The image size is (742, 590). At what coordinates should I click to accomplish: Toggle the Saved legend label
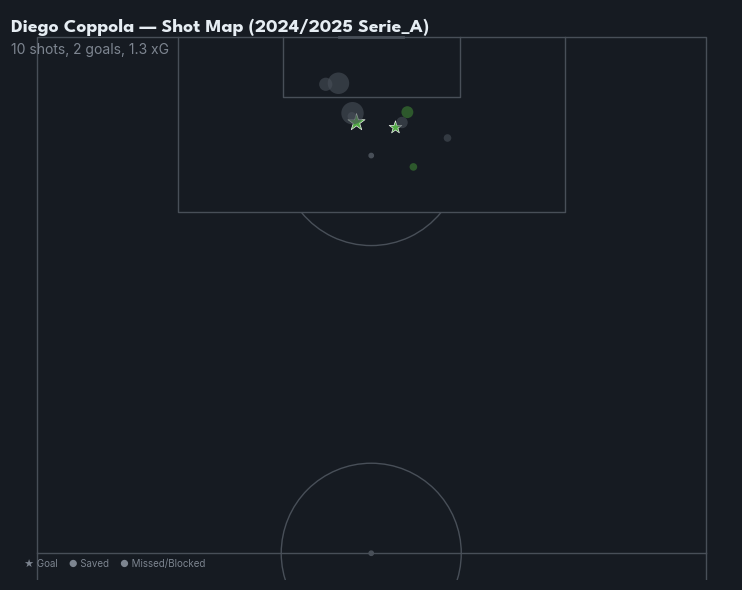click(94, 564)
